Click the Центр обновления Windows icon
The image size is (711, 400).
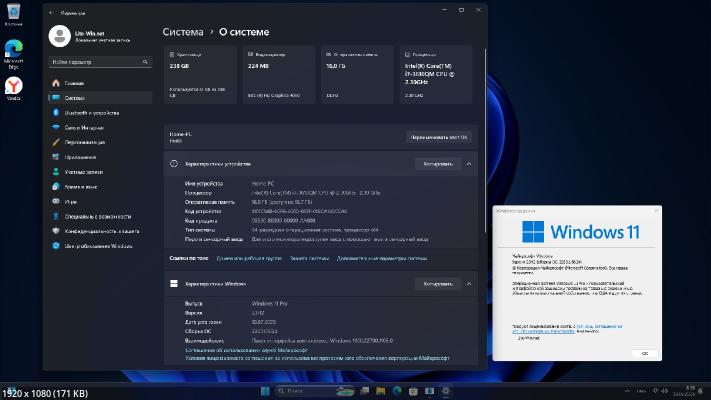56,246
